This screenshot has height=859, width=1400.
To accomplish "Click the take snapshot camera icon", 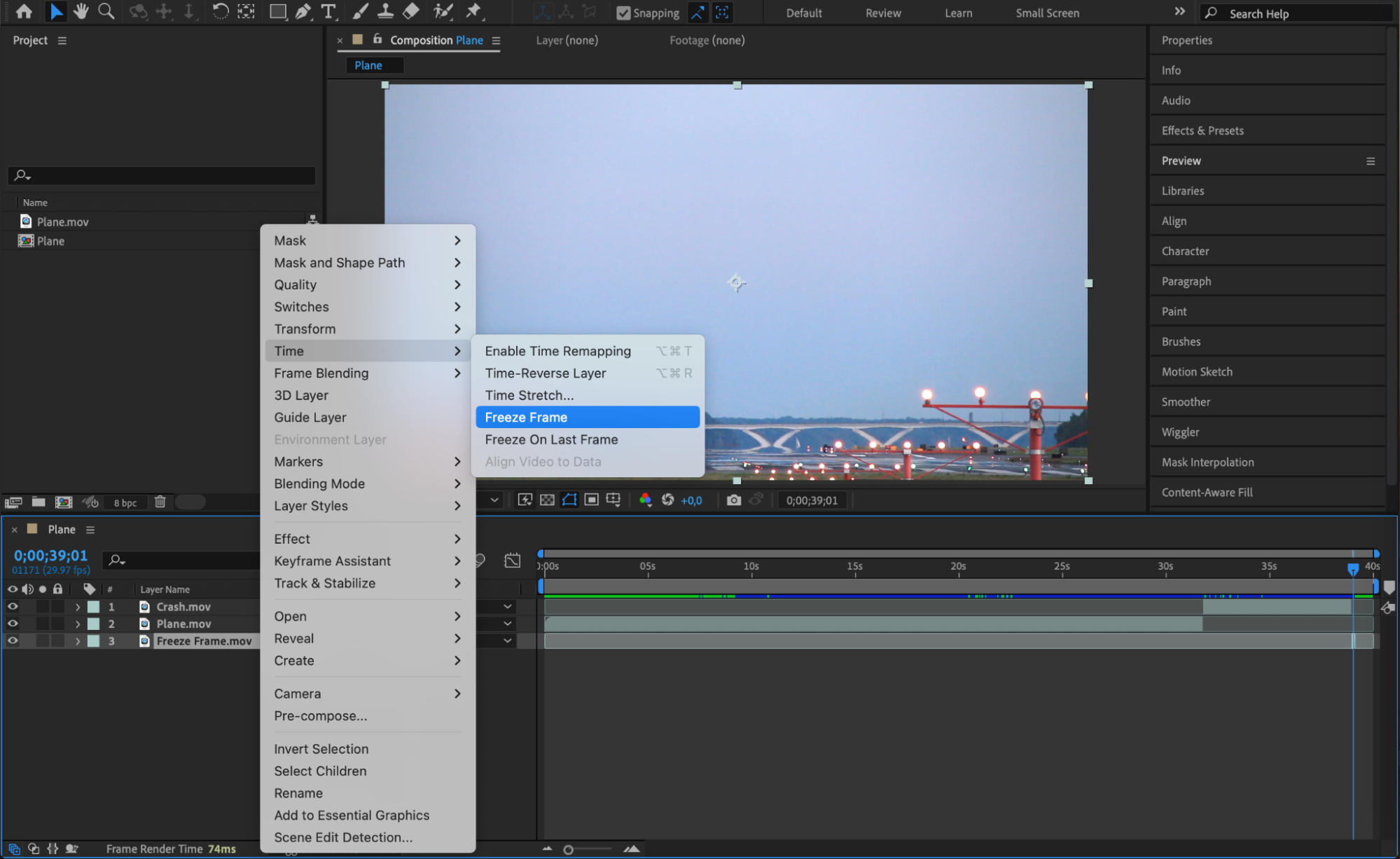I will point(733,500).
